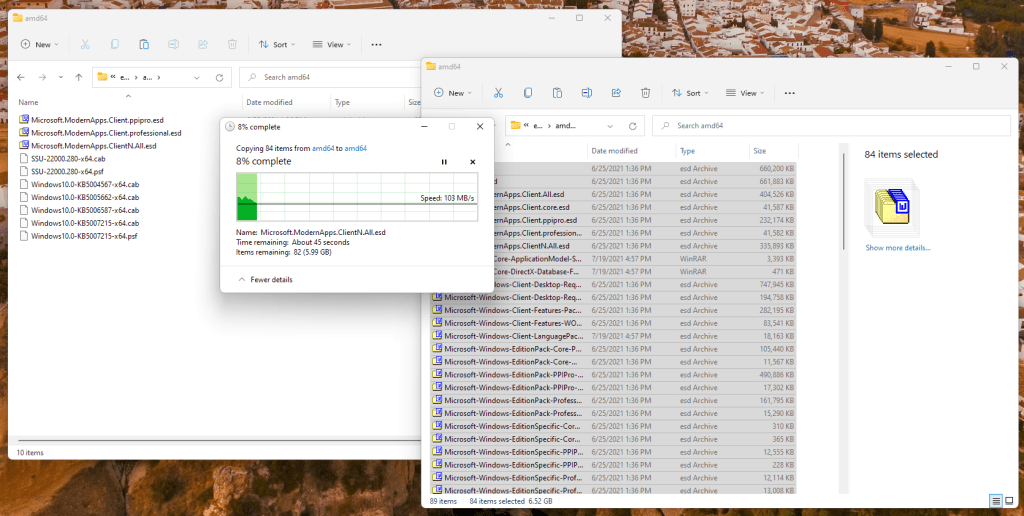
Task: Click Share icon in left window toolbar
Action: (202, 44)
